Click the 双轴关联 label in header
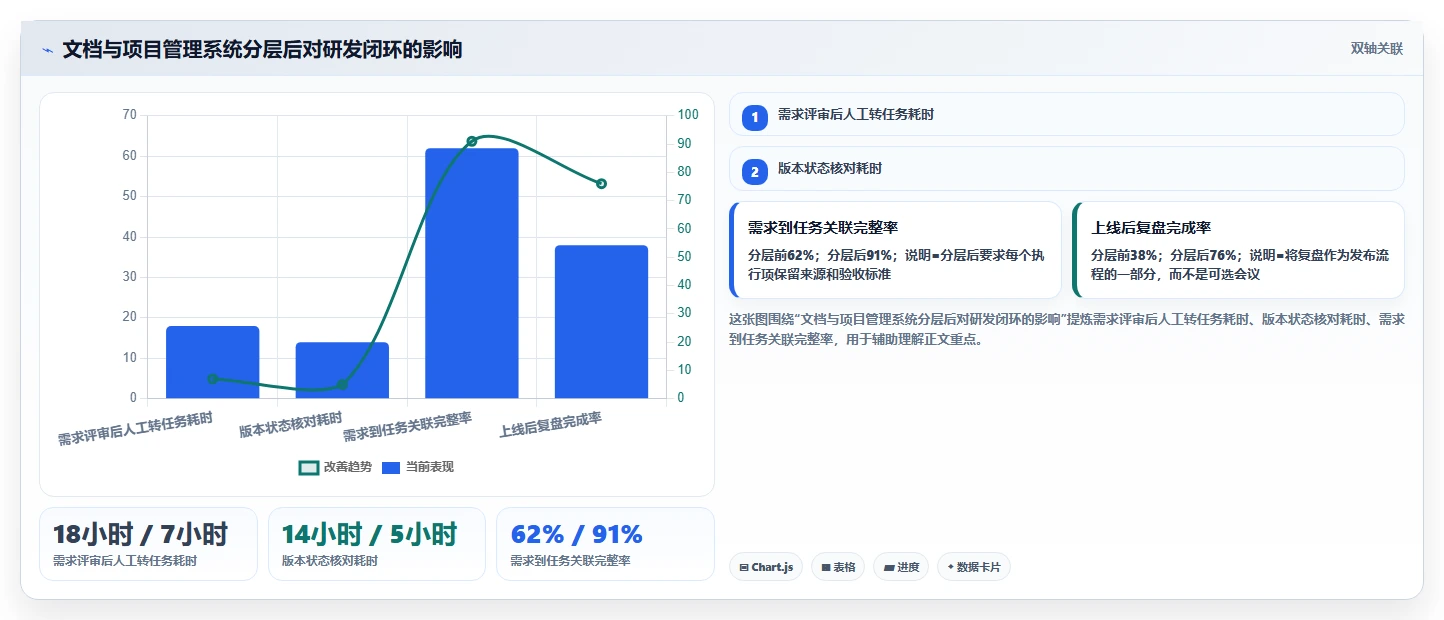 pos(1377,49)
